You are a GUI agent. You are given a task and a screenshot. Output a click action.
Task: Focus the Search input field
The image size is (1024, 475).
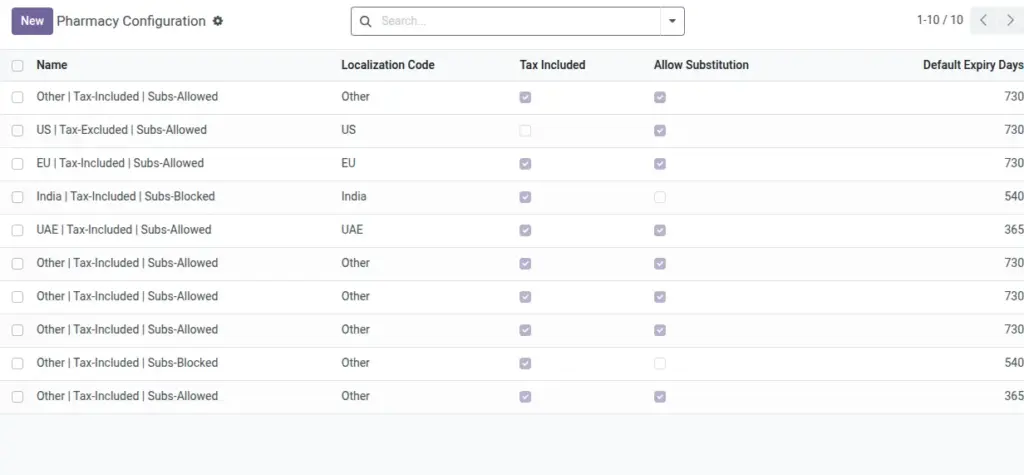click(519, 22)
